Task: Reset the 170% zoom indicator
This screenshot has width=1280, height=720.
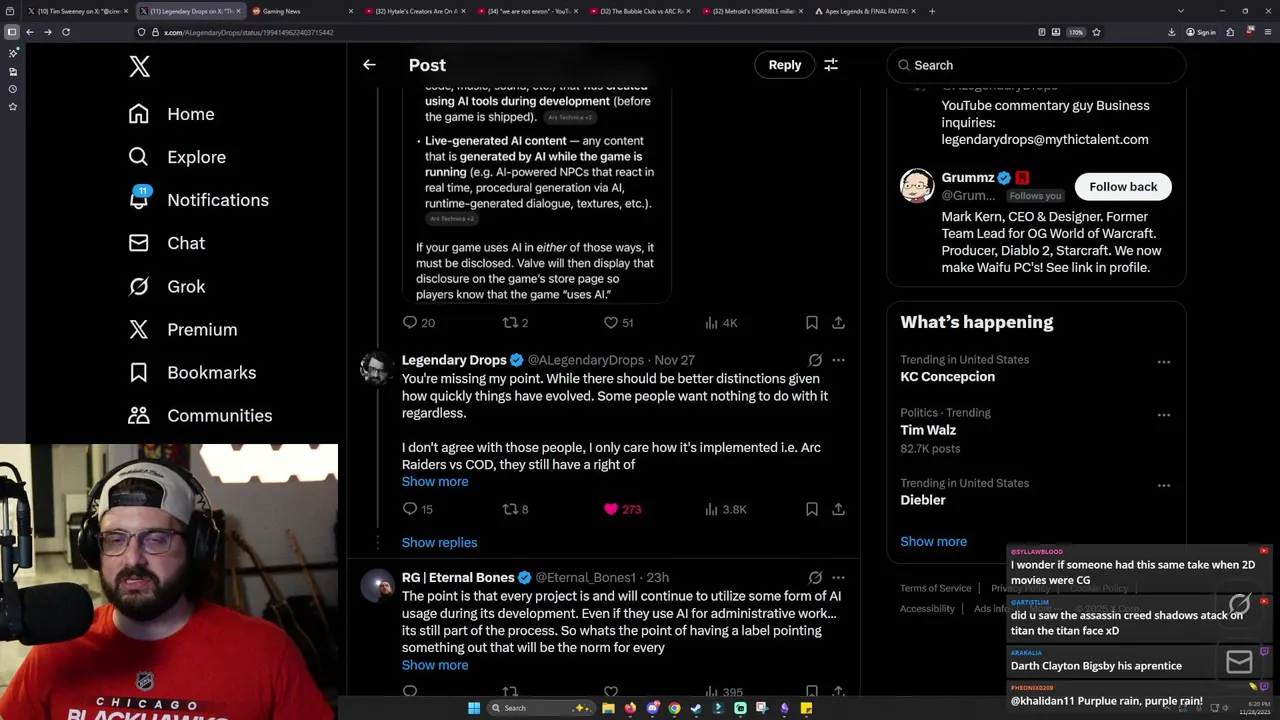Action: tap(1076, 32)
